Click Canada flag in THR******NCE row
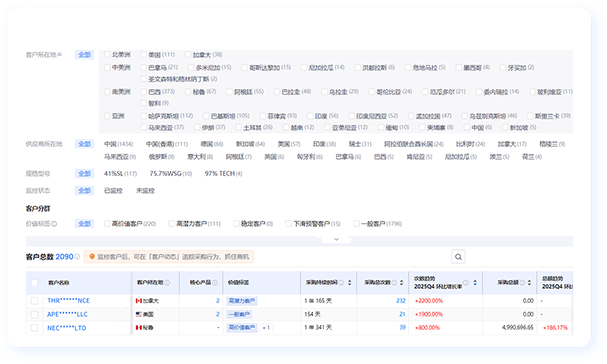 pos(139,301)
